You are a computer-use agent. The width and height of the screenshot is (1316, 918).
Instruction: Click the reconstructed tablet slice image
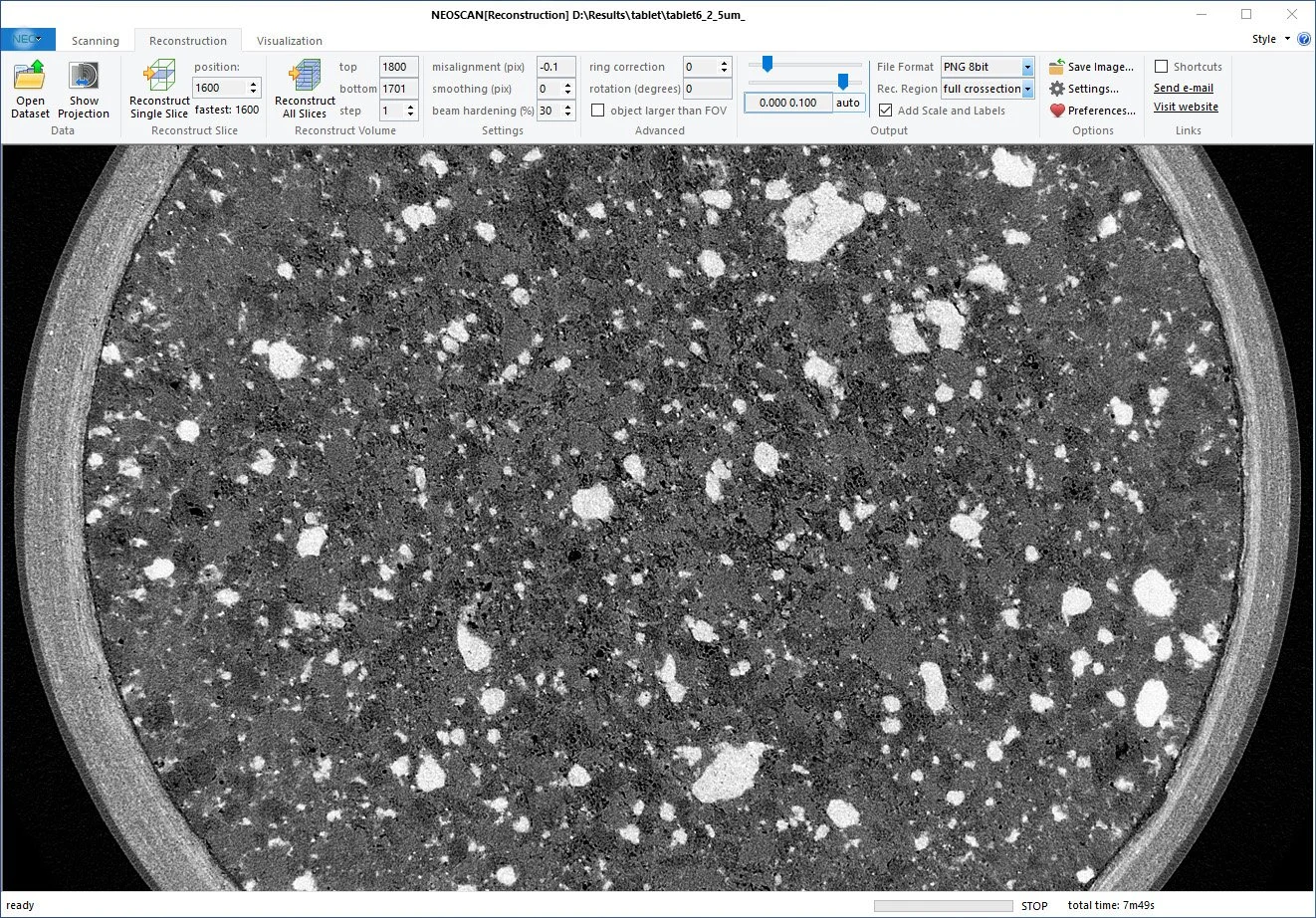tap(657, 518)
